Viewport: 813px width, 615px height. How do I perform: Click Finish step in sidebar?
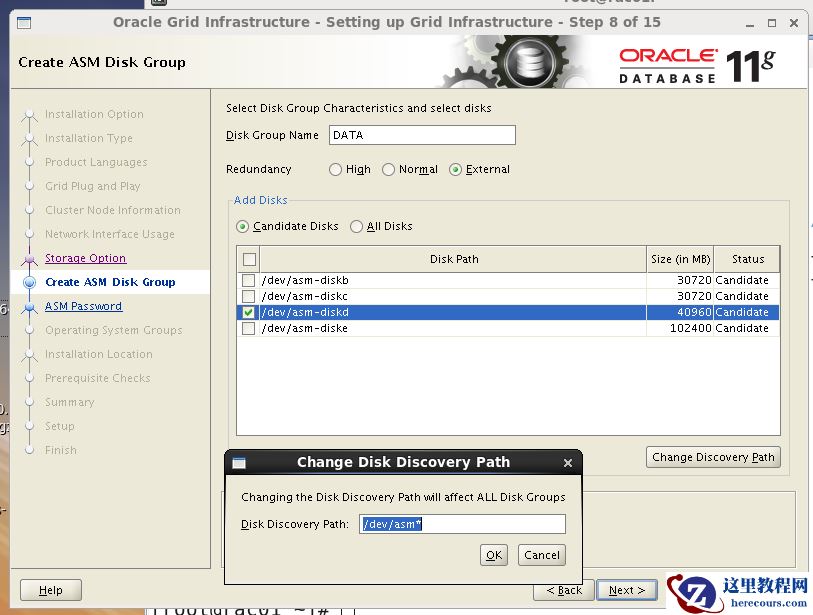(61, 451)
